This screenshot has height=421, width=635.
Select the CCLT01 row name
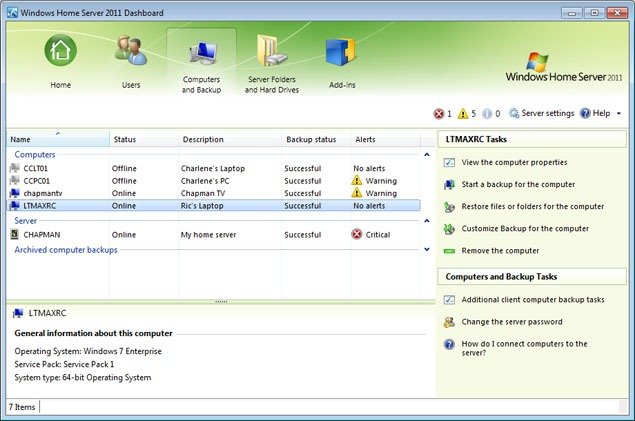pos(35,168)
